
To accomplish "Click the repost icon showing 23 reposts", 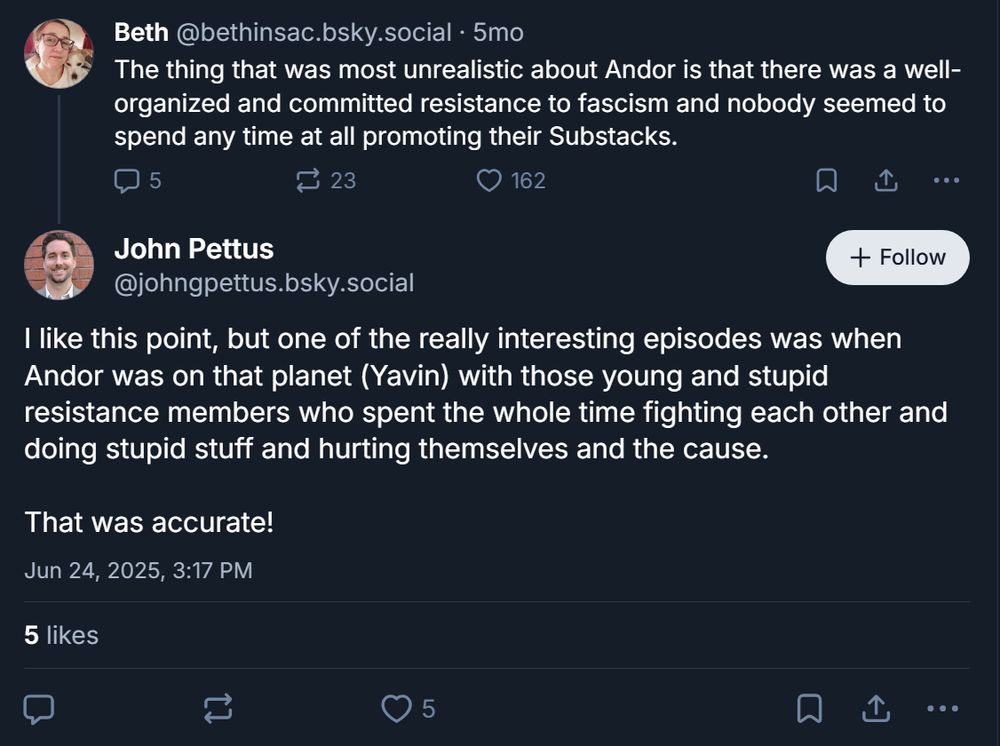I will 306,180.
